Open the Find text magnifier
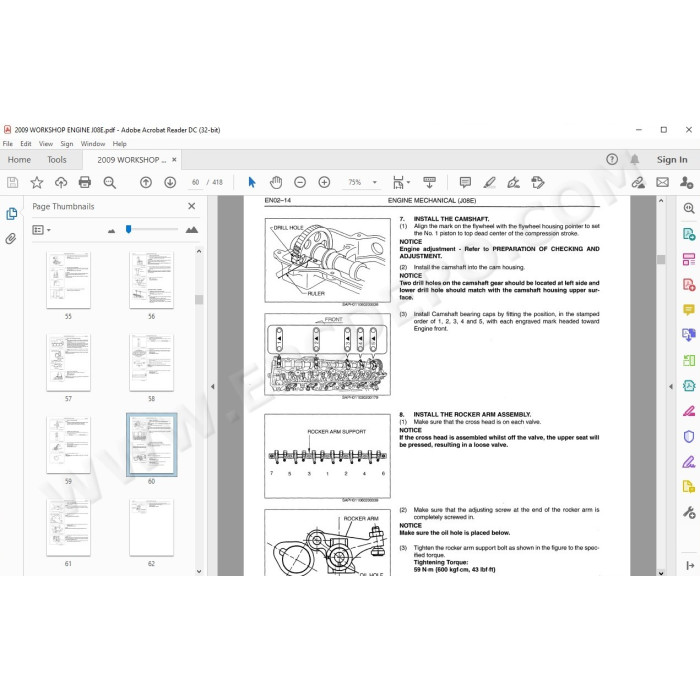The image size is (700, 700). click(x=109, y=182)
